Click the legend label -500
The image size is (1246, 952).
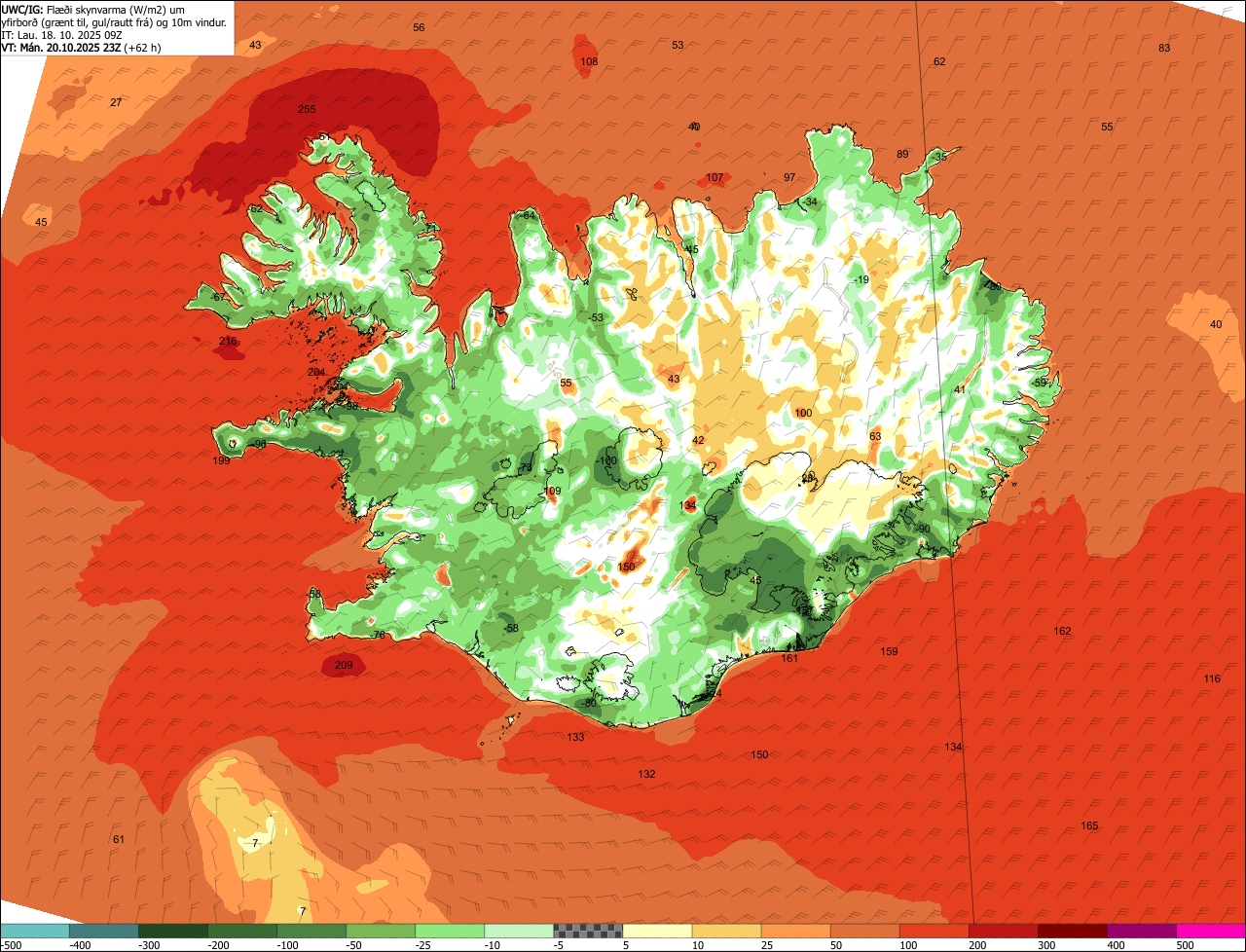(x=11, y=944)
